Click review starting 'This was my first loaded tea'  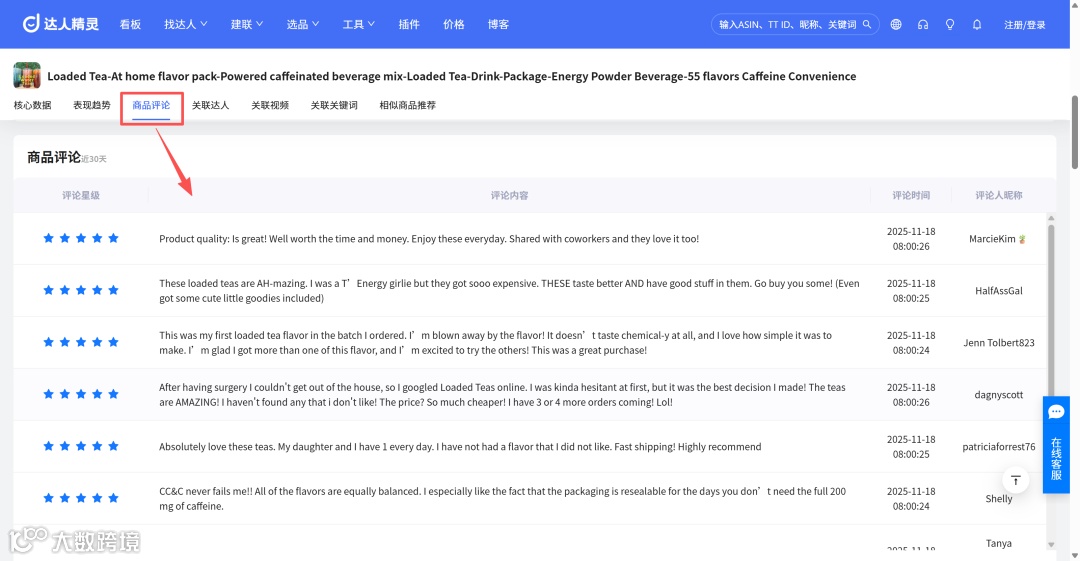tap(496, 343)
